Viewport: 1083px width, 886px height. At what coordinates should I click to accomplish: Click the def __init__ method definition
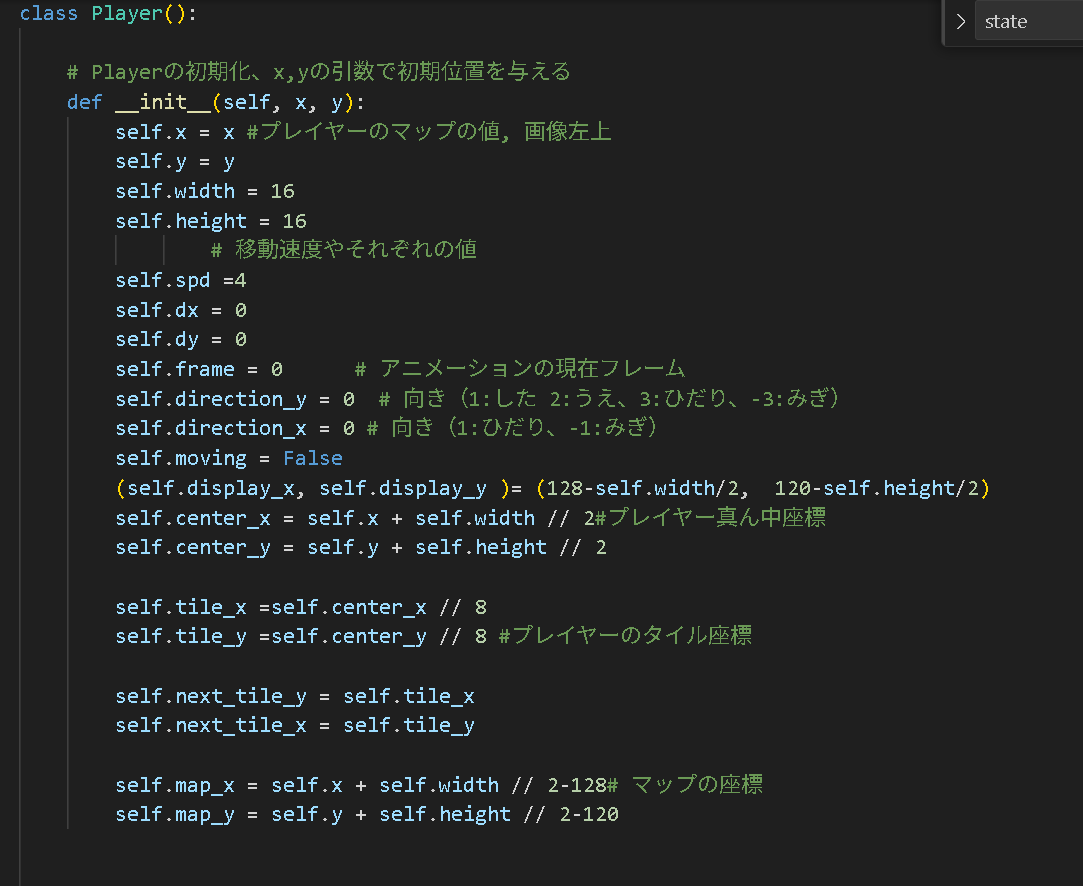(x=215, y=102)
